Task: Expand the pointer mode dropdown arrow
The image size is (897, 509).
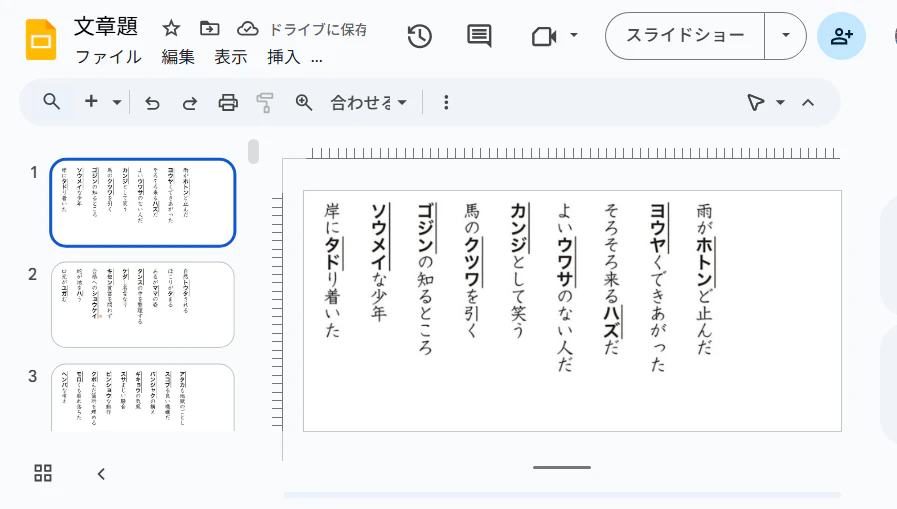Action: pyautogui.click(x=780, y=103)
